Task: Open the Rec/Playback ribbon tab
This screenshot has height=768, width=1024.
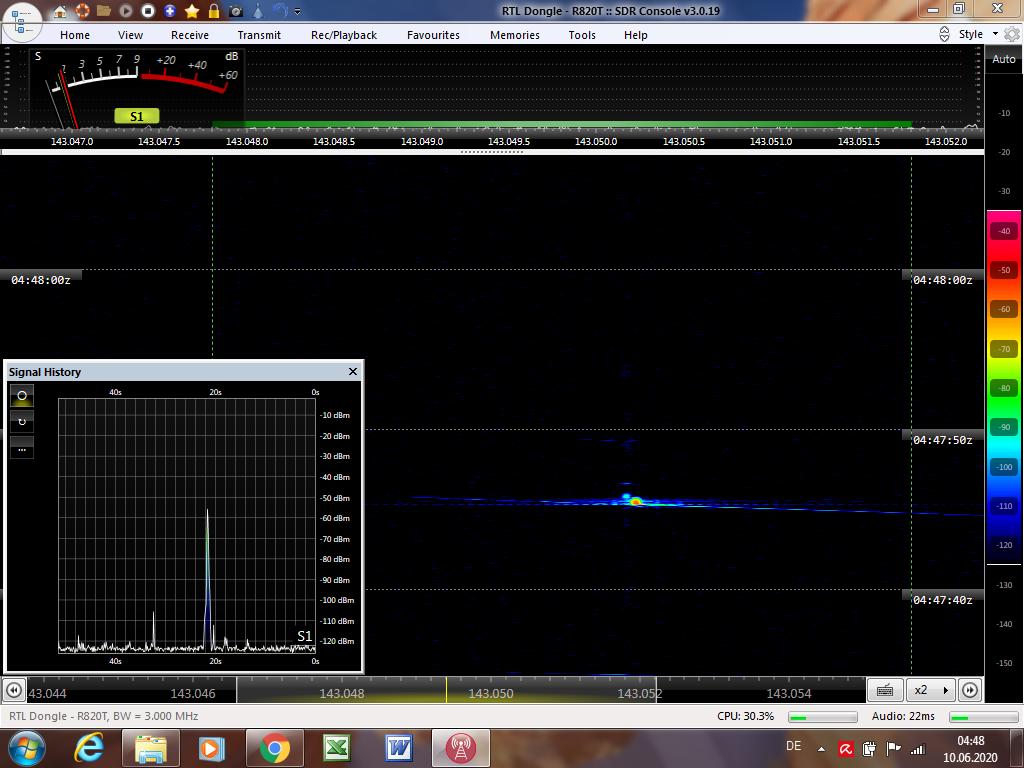Action: tap(344, 35)
